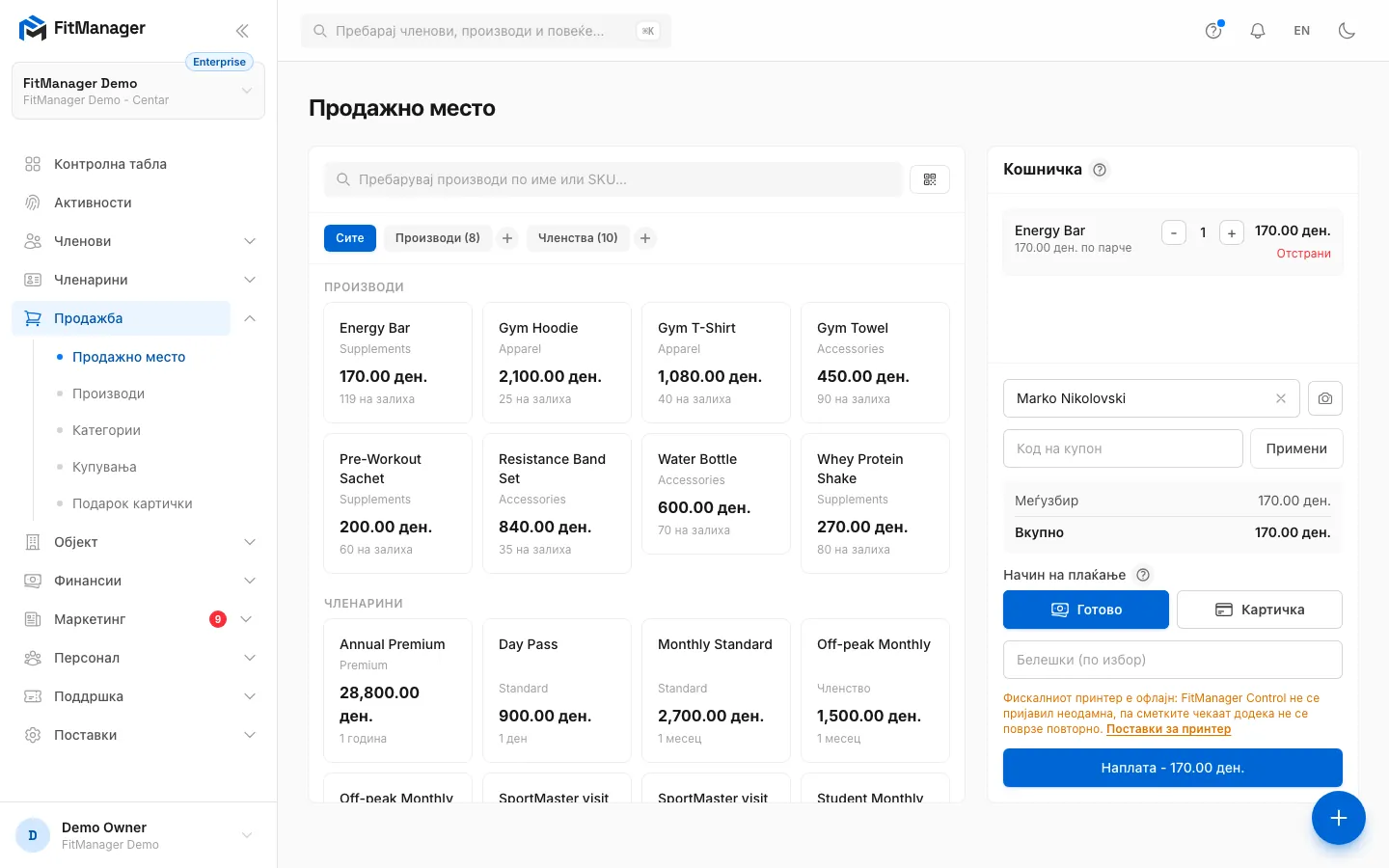Open FitManager Demo location dropdown

(x=138, y=91)
